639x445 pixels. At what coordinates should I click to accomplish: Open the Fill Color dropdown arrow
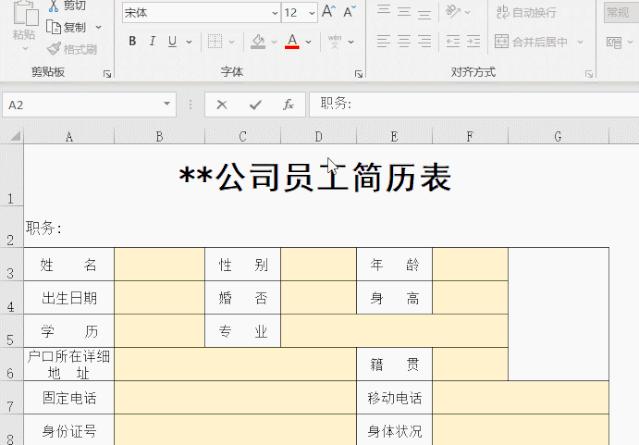[x=273, y=42]
